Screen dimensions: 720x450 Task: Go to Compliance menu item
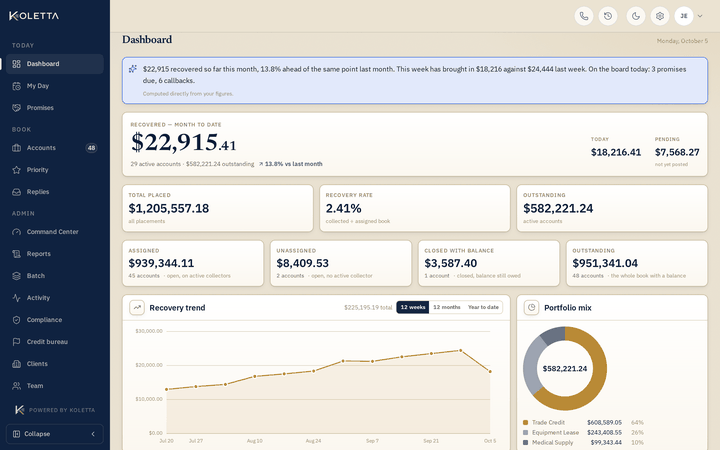[55, 320]
